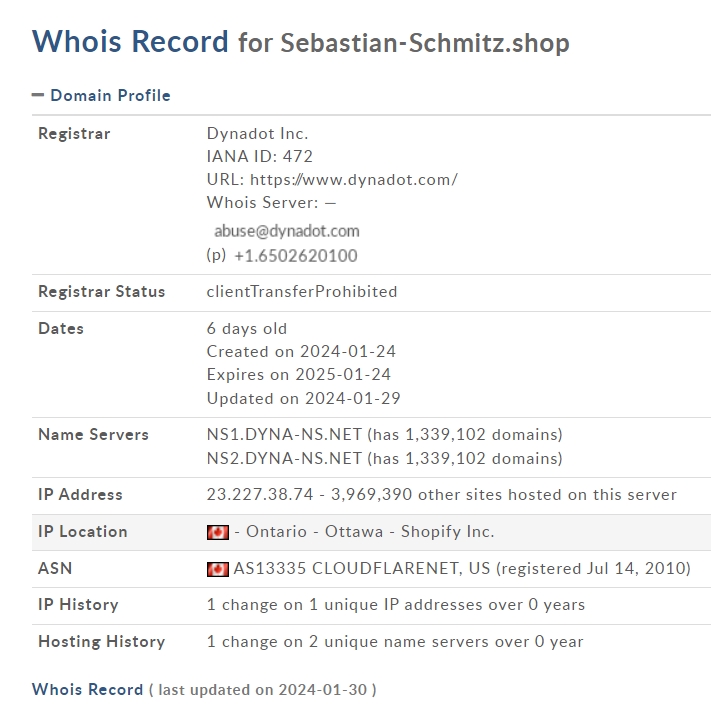Click Shopify Inc. in IP Location row
The width and height of the screenshot is (711, 708).
click(x=448, y=532)
